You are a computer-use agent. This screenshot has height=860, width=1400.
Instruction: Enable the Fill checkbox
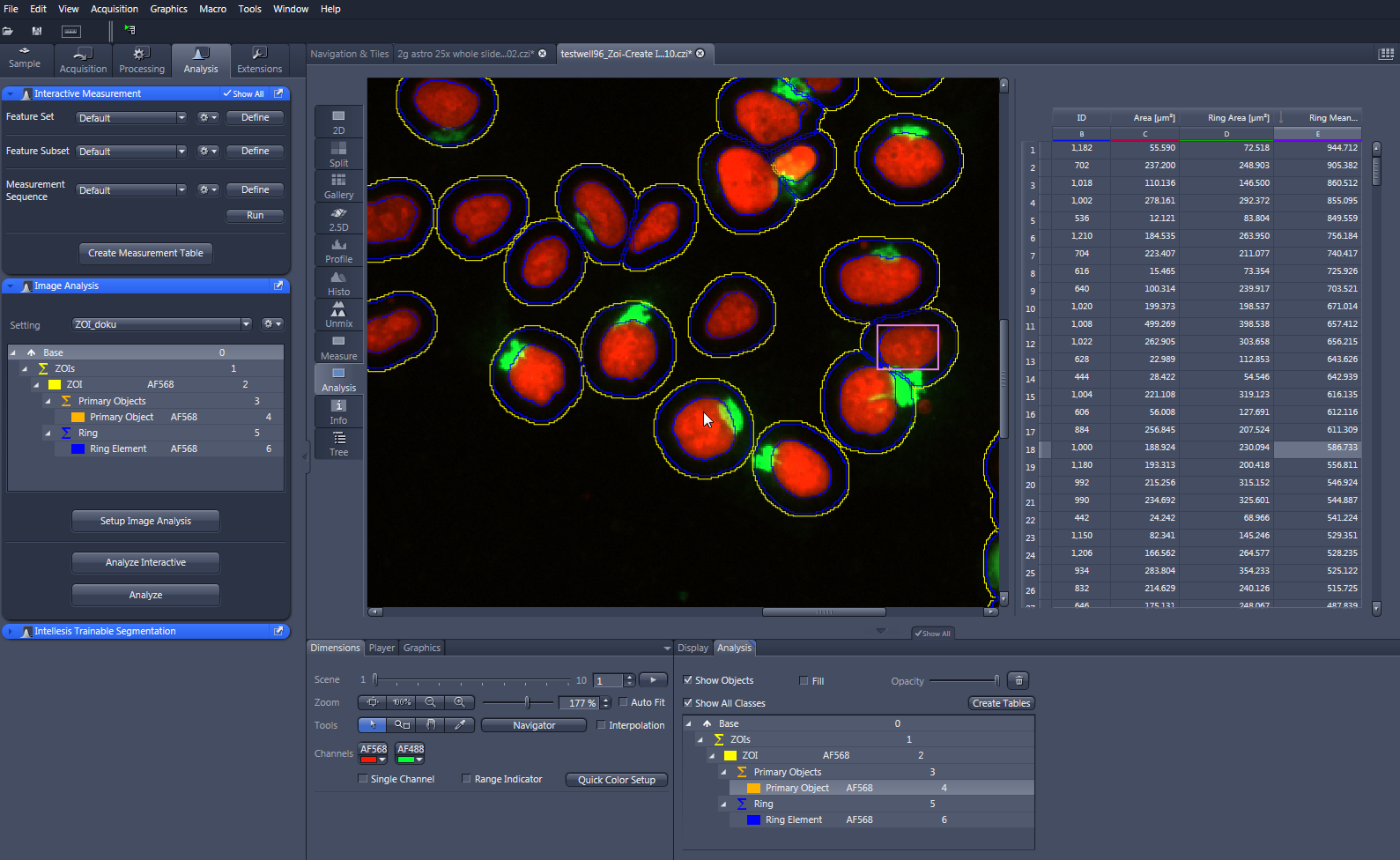pyautogui.click(x=804, y=681)
